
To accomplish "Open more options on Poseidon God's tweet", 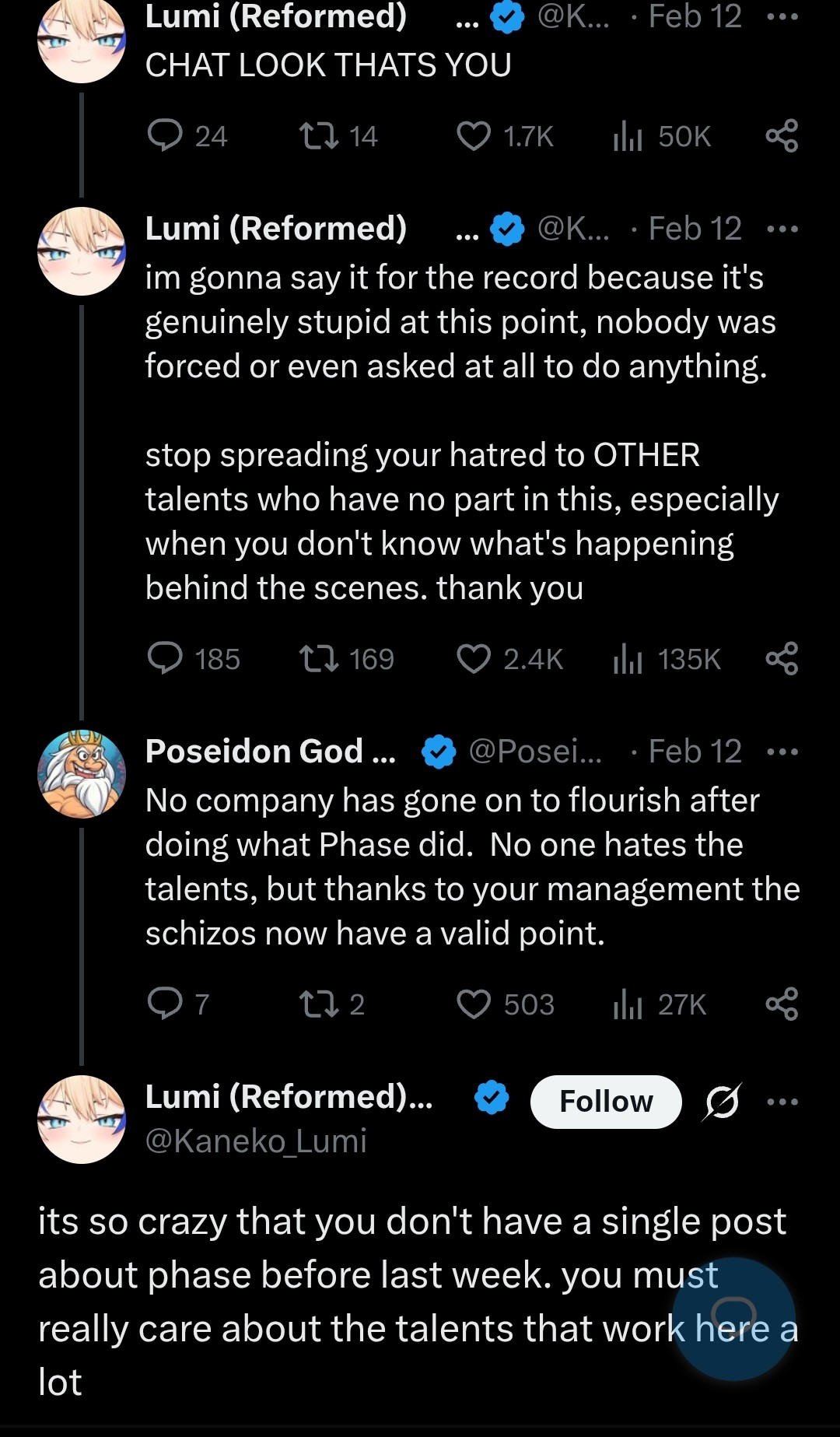I will pyautogui.click(x=782, y=752).
